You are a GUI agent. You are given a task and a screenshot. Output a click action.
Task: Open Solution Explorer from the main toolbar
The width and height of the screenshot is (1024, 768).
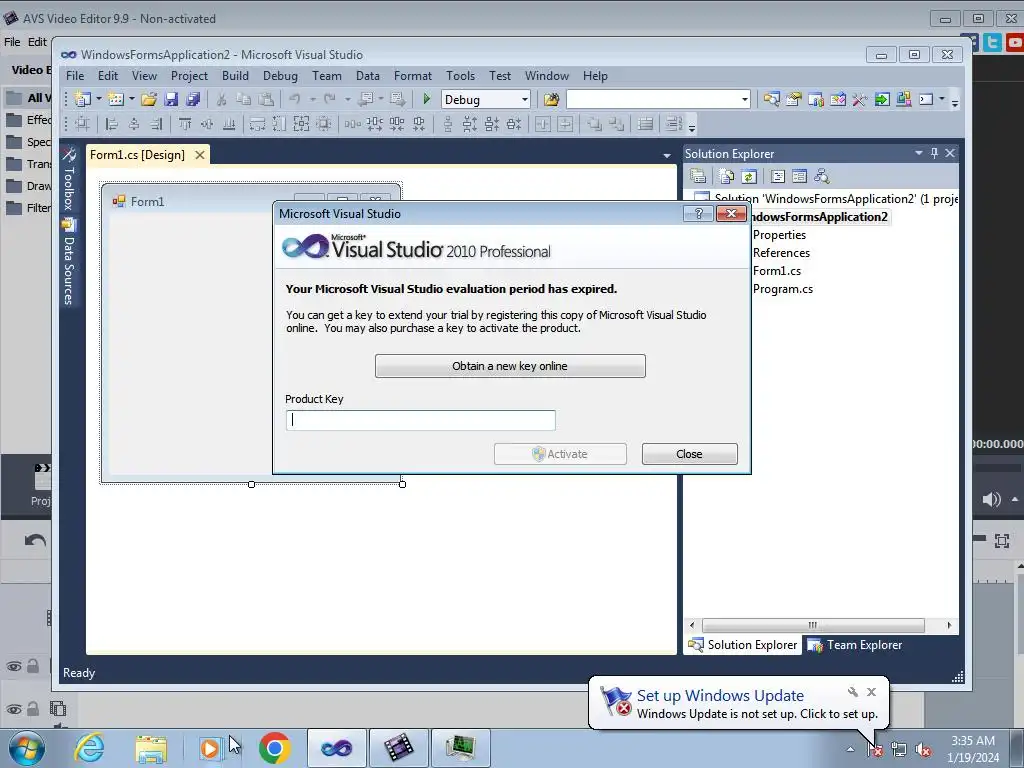(771, 99)
